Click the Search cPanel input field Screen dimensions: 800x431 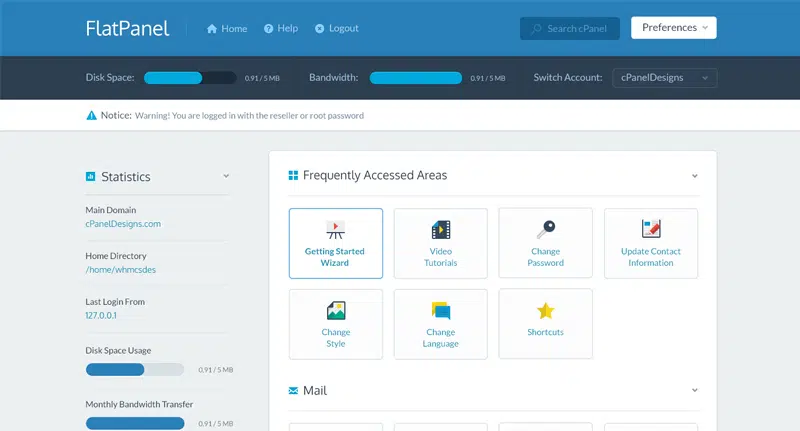tap(570, 29)
